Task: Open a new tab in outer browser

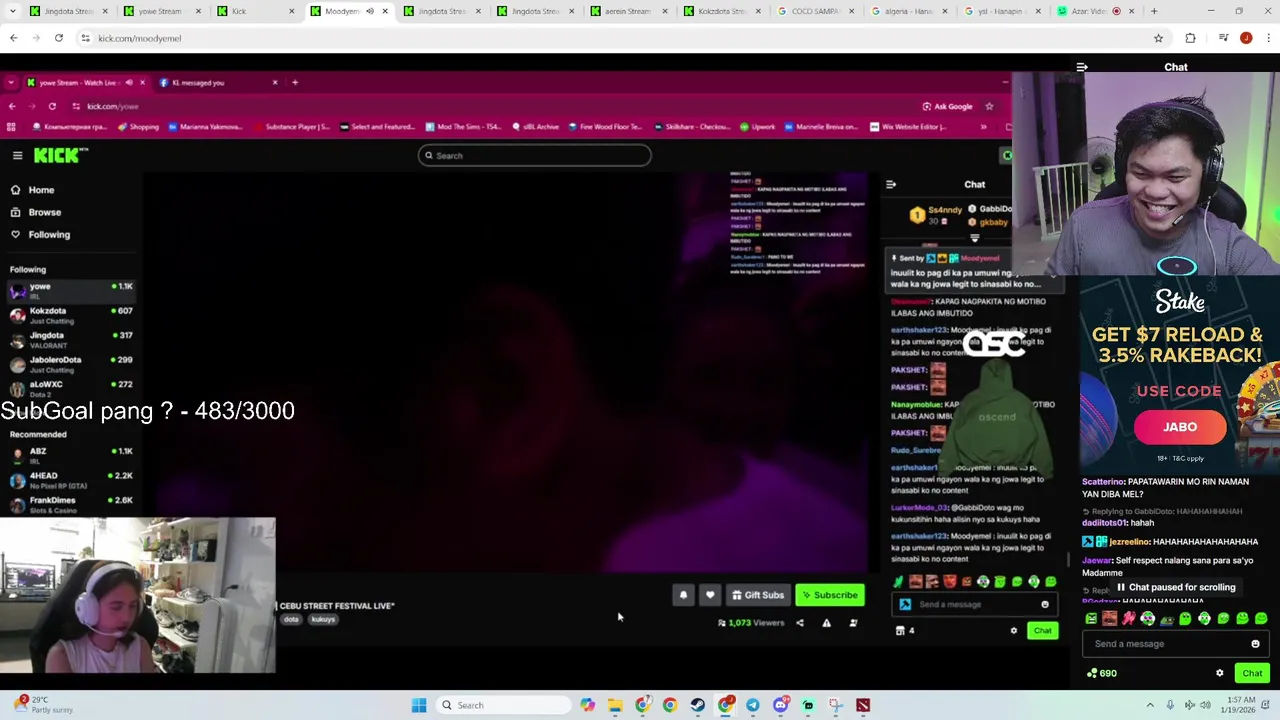Action: (x=1154, y=11)
